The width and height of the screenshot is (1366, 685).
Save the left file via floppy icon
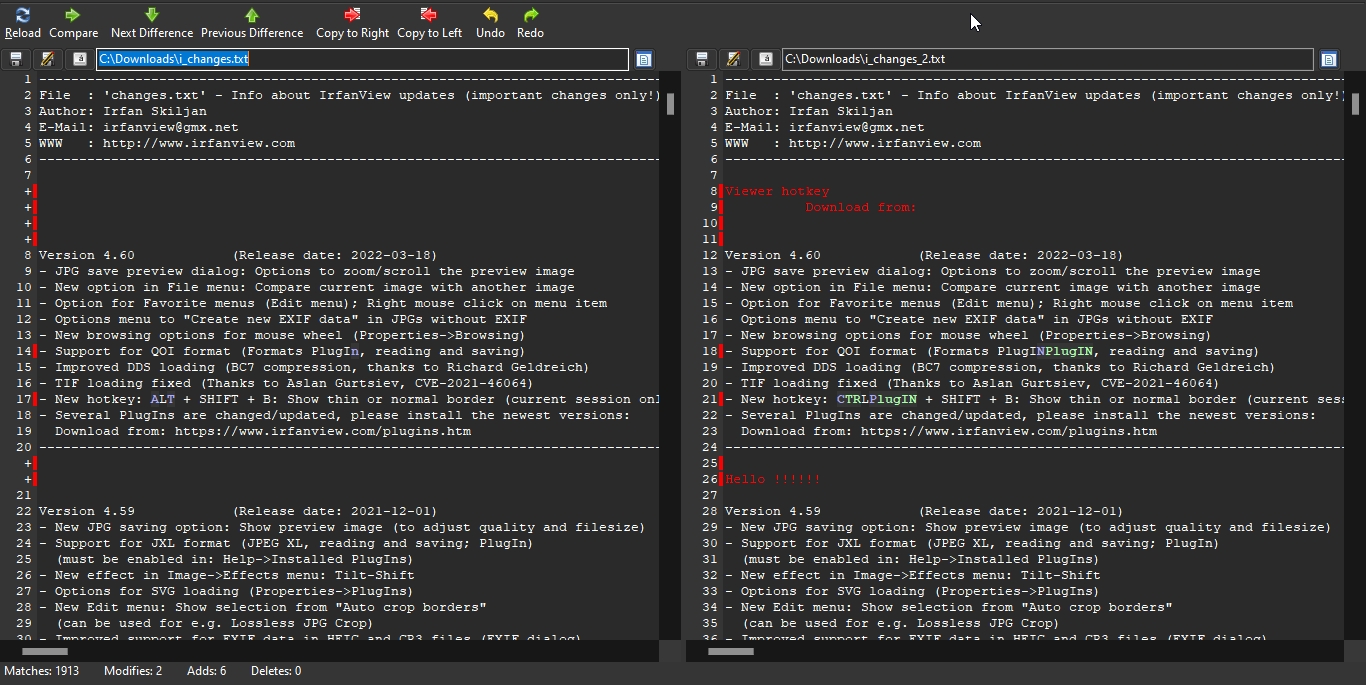coord(15,59)
